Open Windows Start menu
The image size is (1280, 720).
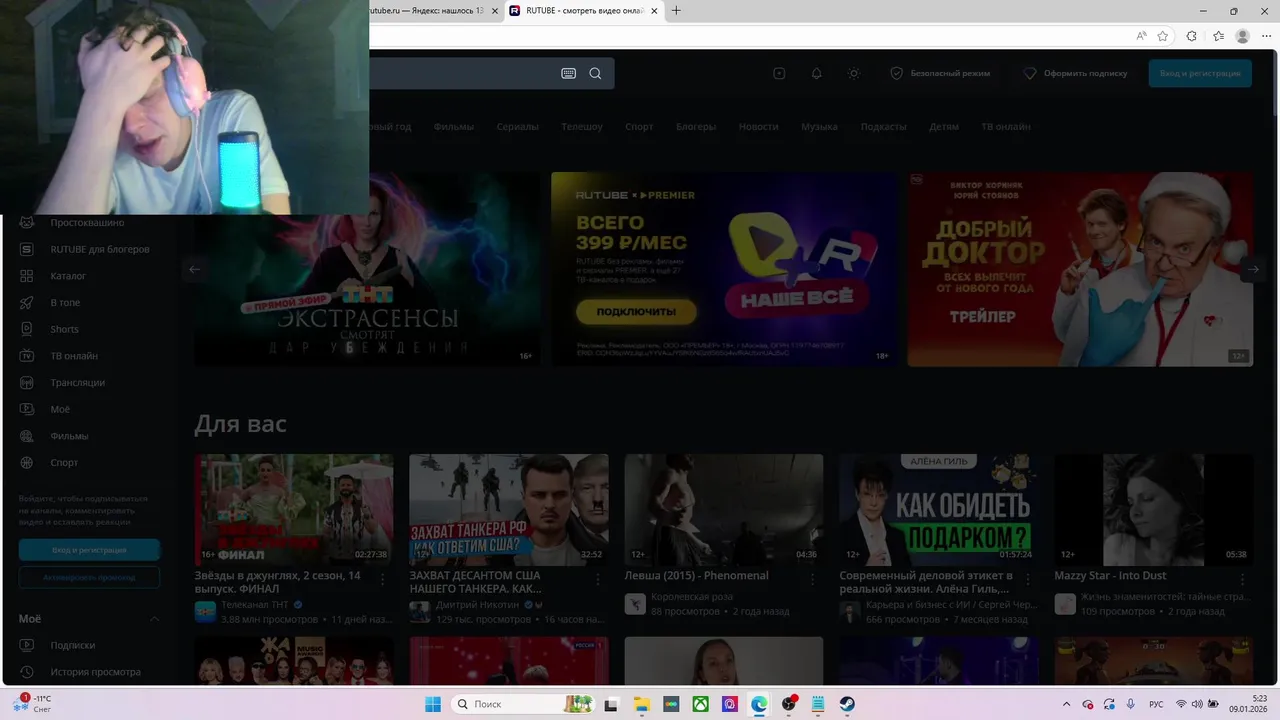tap(433, 704)
